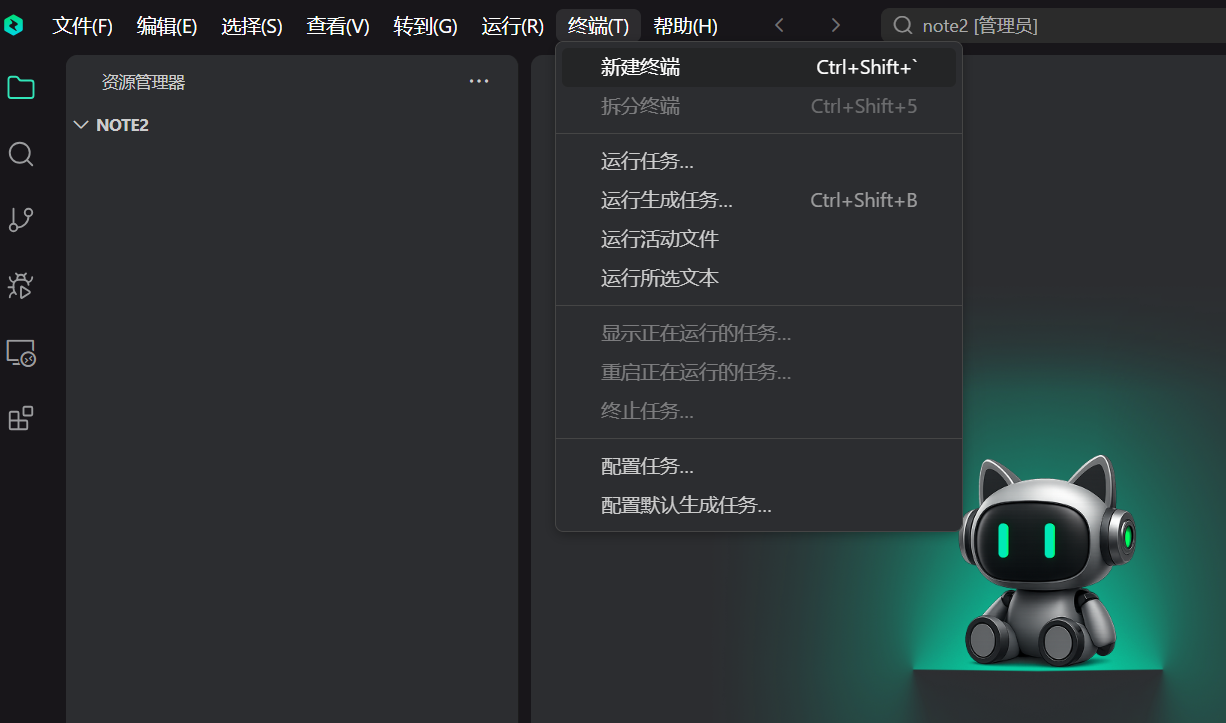Open the 文件(F) menu

[x=82, y=26]
